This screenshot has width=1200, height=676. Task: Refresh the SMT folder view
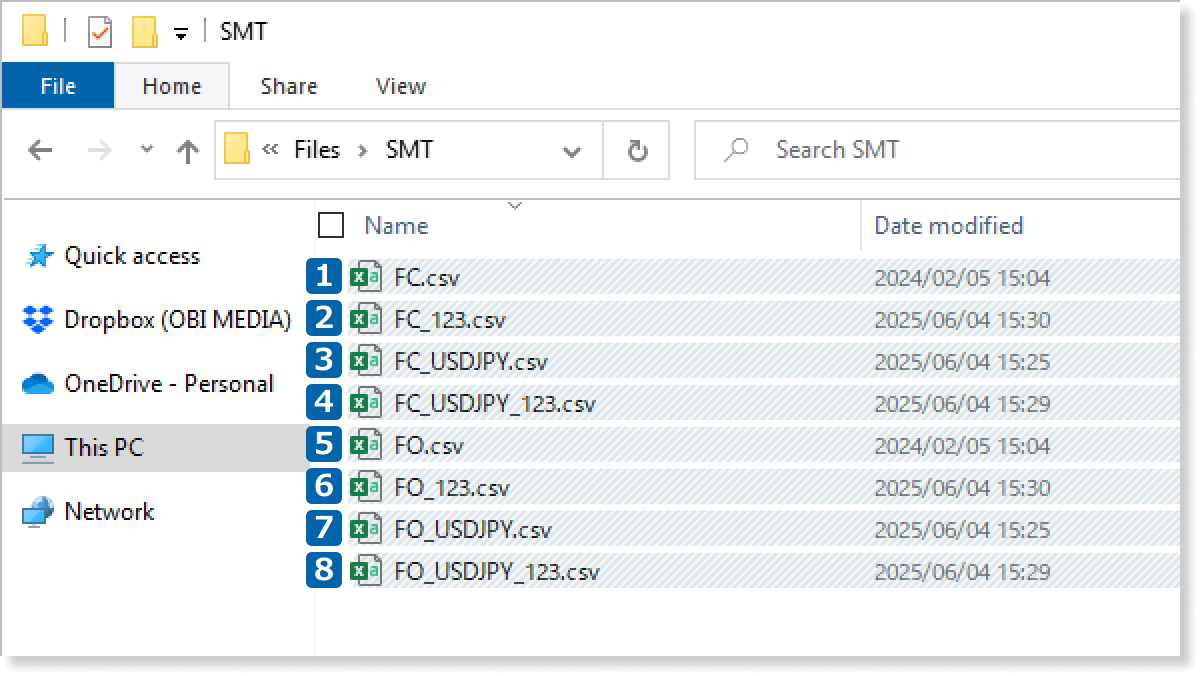click(637, 151)
